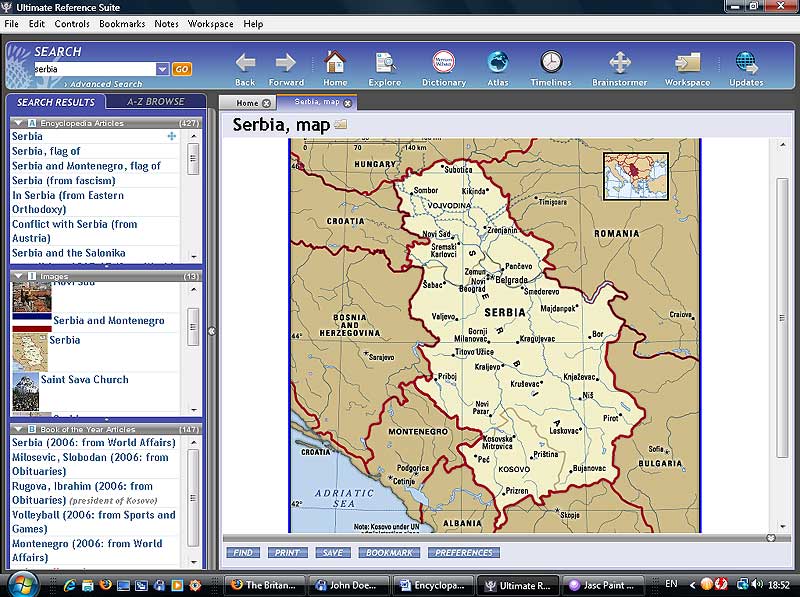Open the Serbia map image thumbnail
Screen dimensions: 800x597
pyautogui.click(x=30, y=352)
